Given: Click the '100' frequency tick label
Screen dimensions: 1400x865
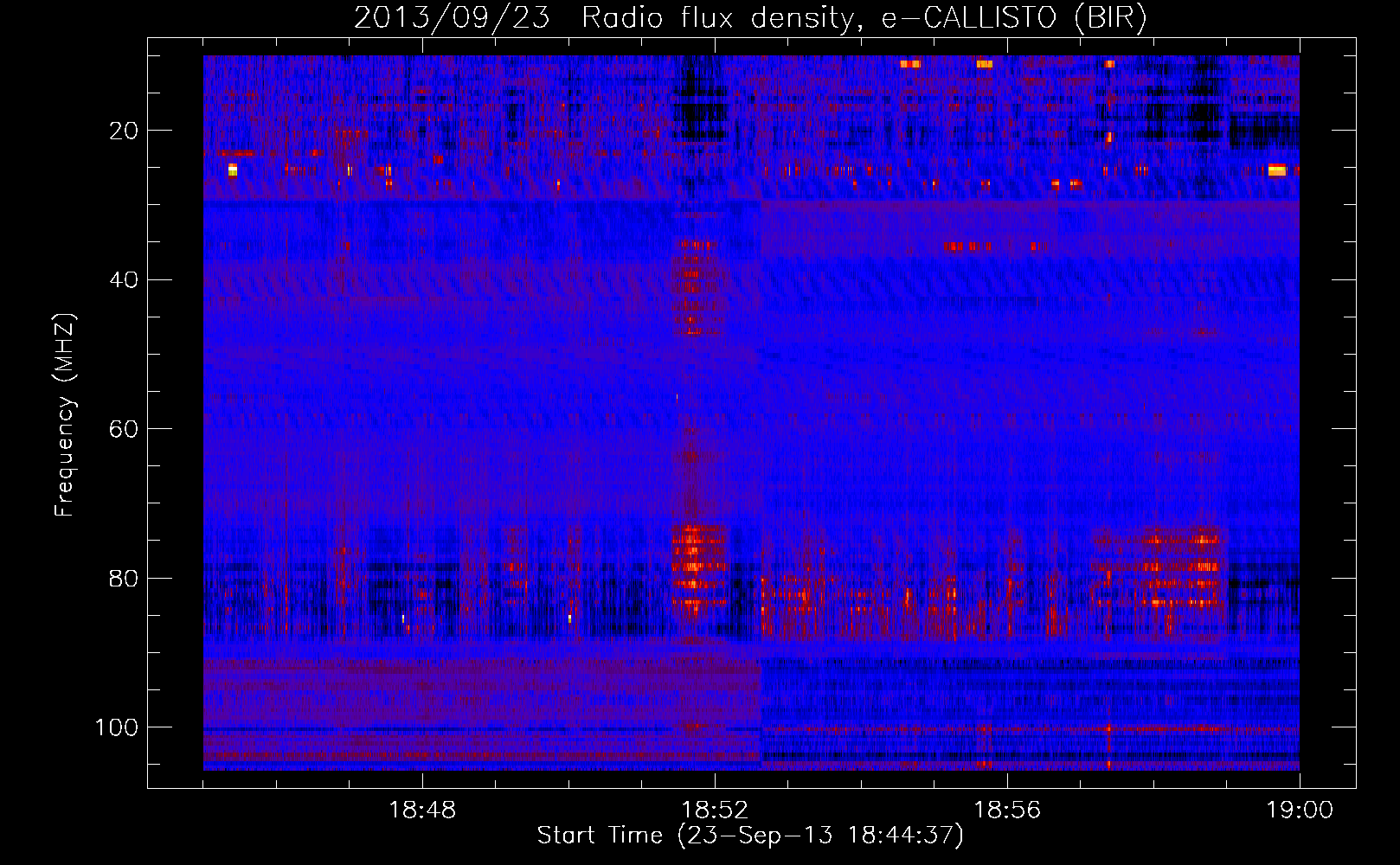Looking at the screenshot, I should tap(117, 727).
